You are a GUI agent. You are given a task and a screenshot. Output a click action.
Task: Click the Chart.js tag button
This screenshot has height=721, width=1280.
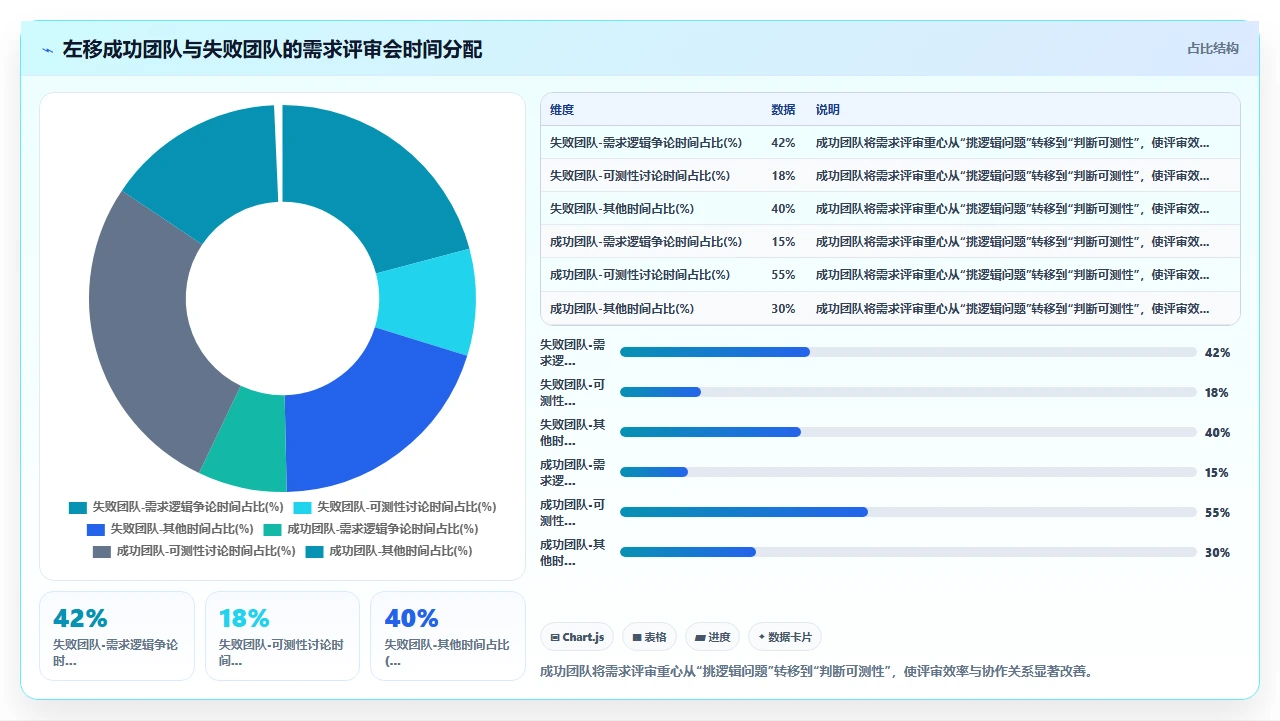coord(577,637)
